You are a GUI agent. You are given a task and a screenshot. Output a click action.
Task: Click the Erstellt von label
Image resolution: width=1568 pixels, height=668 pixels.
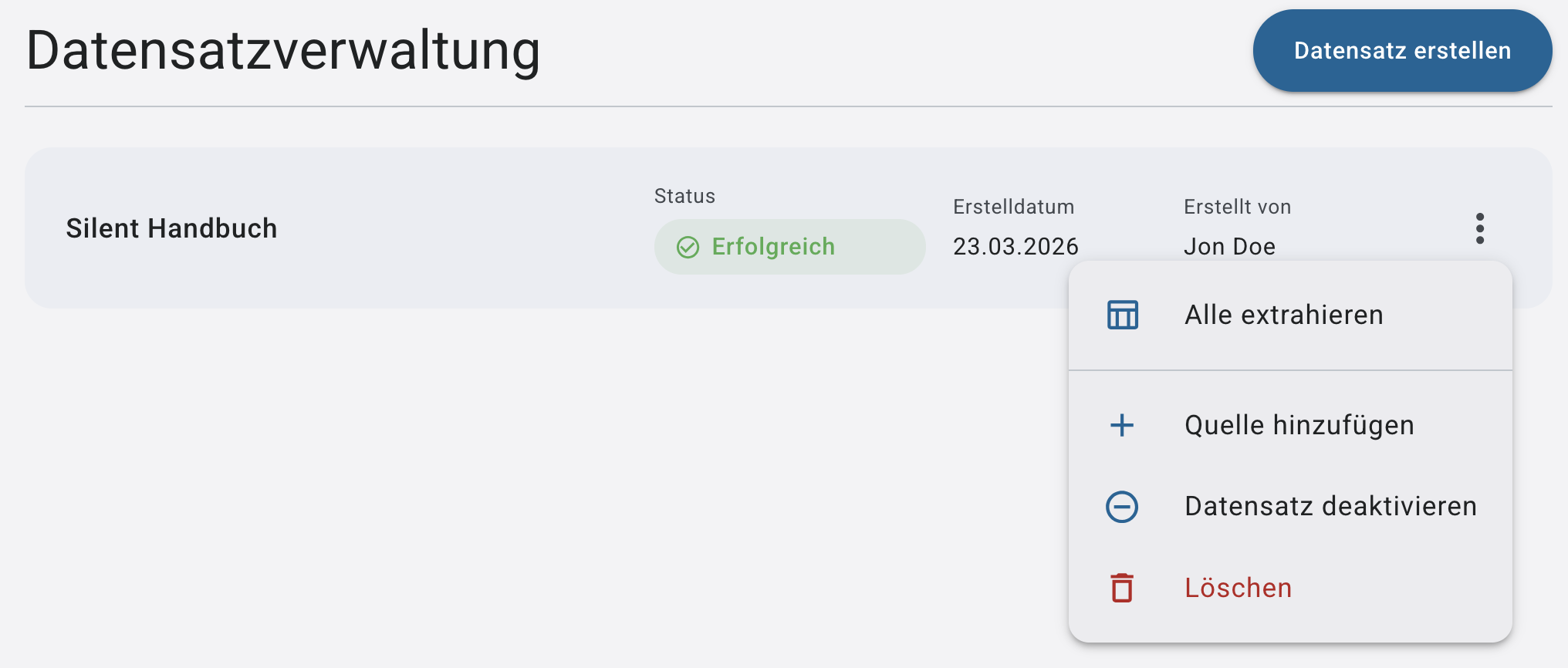(1237, 207)
